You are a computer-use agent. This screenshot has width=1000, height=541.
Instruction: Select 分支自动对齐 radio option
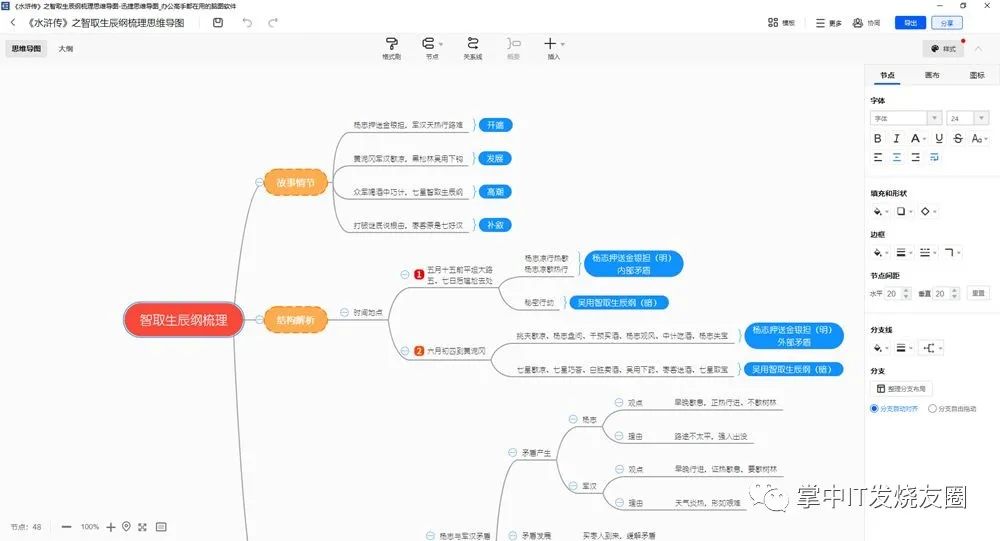pos(894,408)
